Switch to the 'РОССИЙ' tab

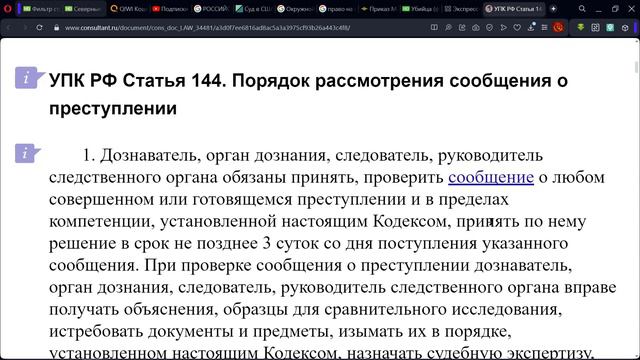pos(212,9)
